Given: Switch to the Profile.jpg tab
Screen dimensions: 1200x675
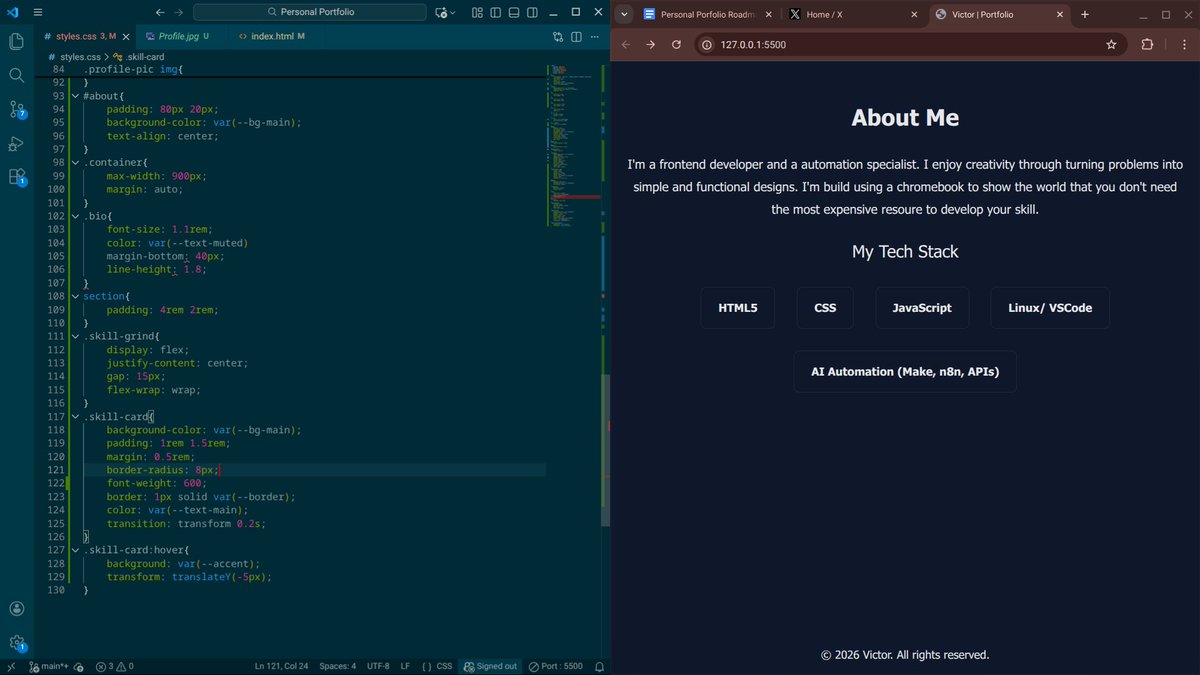Looking at the screenshot, I should (184, 36).
